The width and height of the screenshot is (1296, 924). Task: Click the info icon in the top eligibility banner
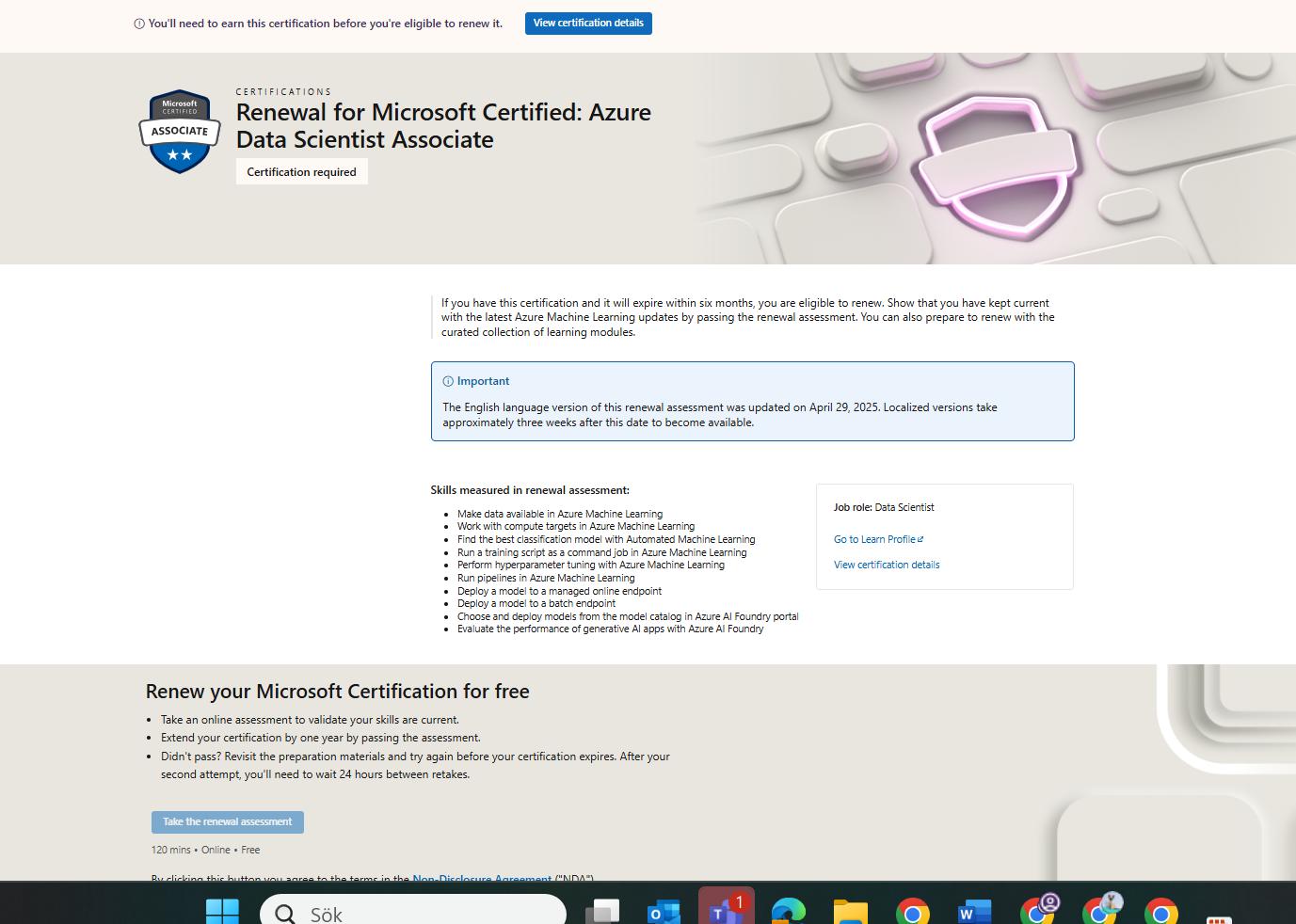(139, 24)
